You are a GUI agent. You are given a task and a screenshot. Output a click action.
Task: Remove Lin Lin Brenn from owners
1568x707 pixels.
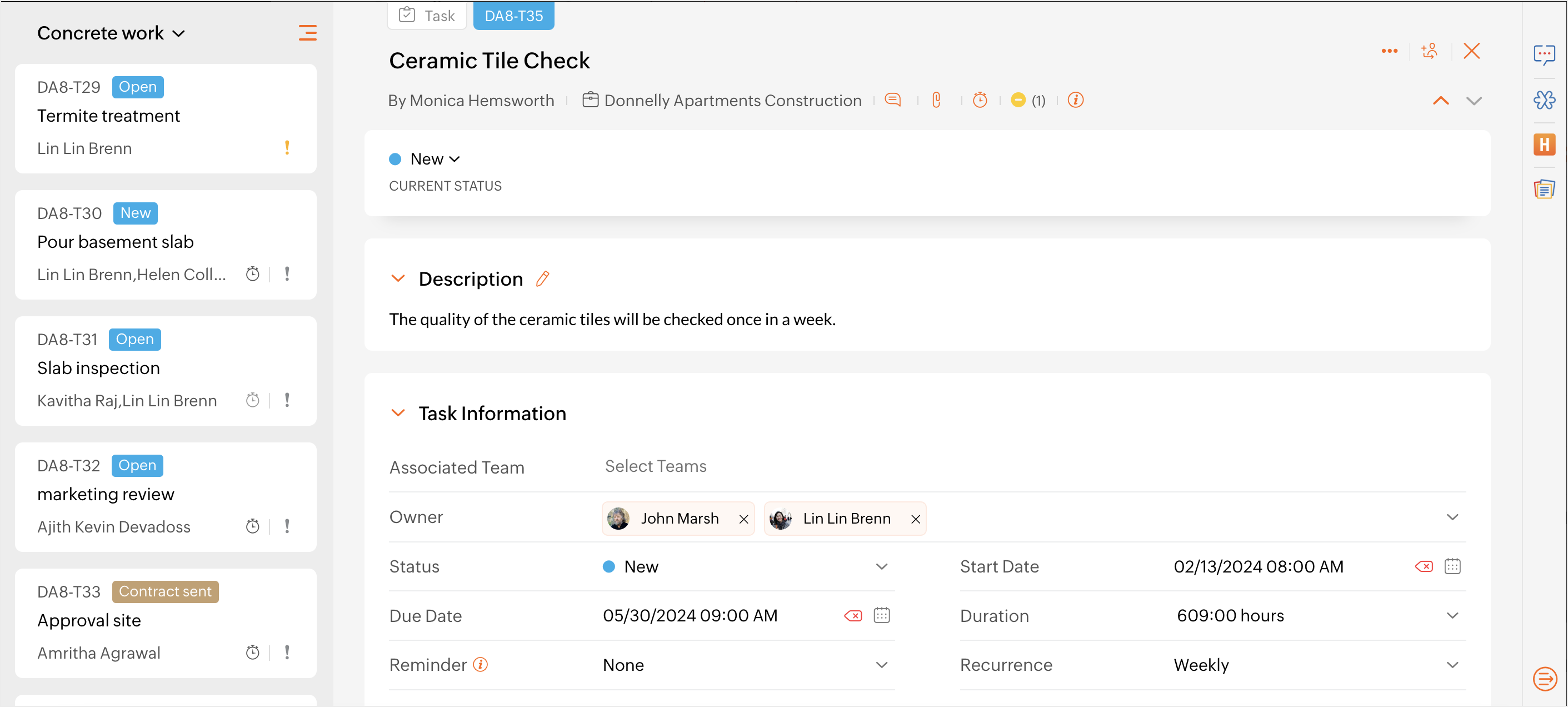[915, 519]
